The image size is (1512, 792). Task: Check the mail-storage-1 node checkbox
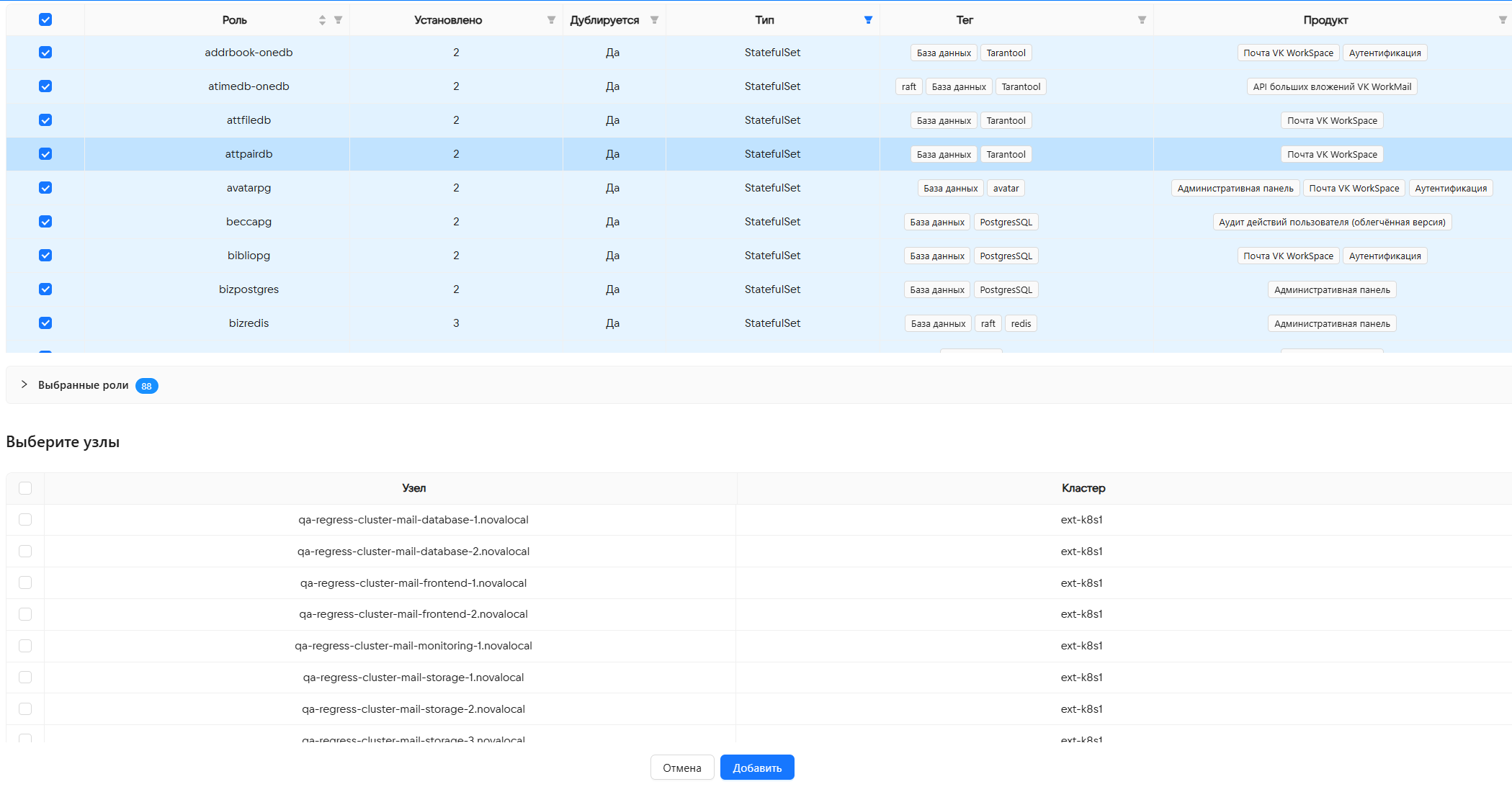[x=25, y=678]
